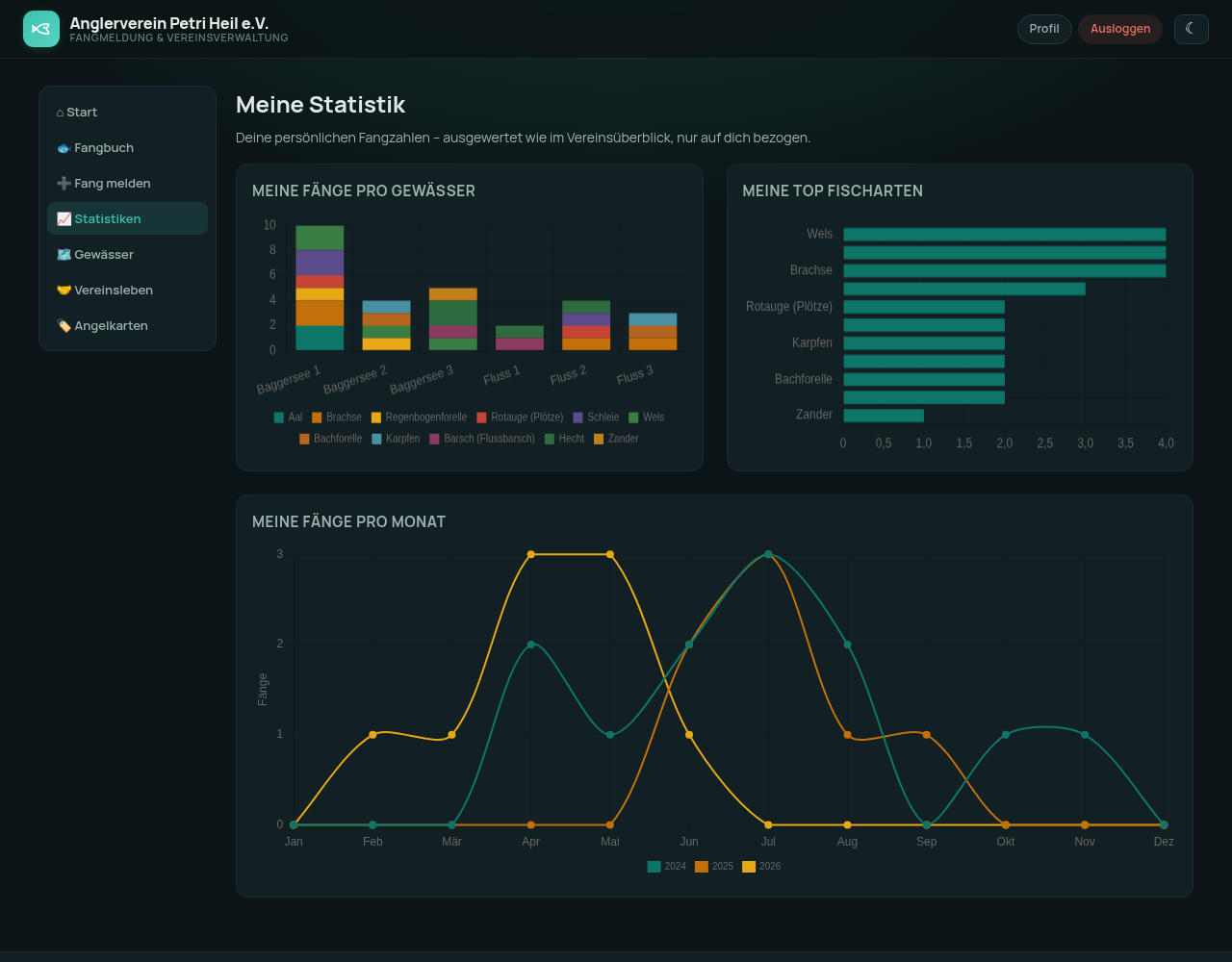Toggle the 2025 legend entry
This screenshot has height=962, width=1232.
[714, 867]
